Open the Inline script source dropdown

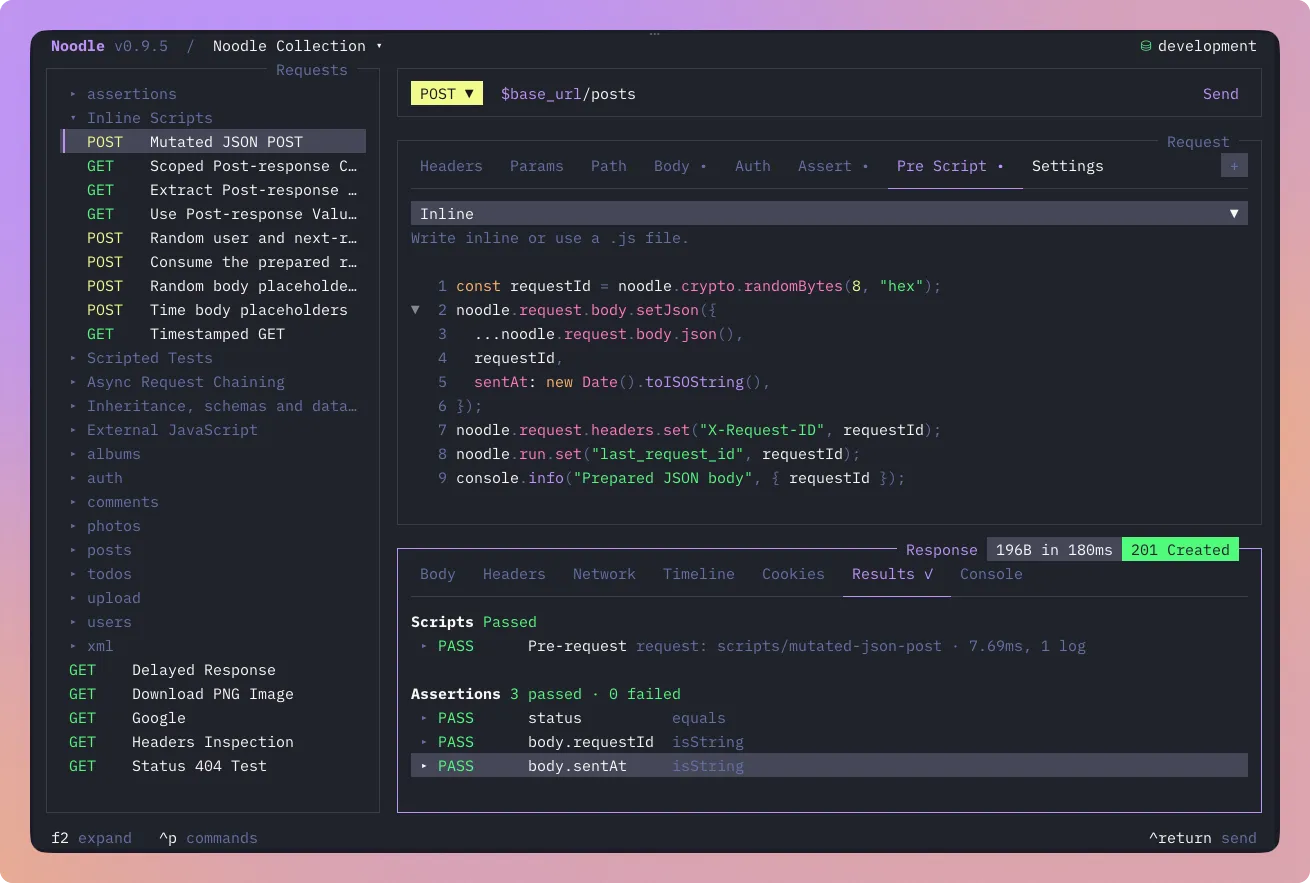829,214
